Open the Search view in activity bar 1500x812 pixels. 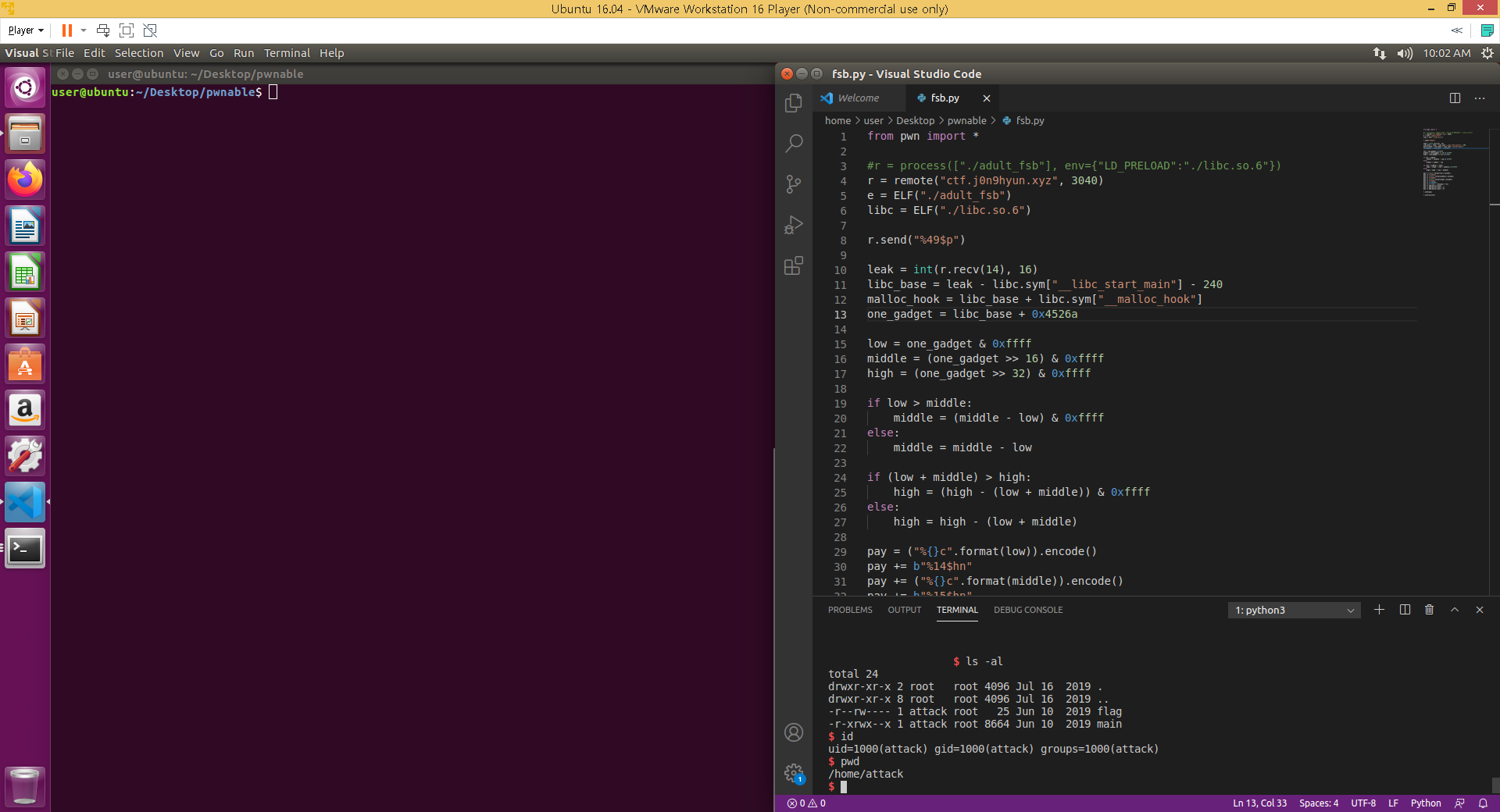click(794, 144)
